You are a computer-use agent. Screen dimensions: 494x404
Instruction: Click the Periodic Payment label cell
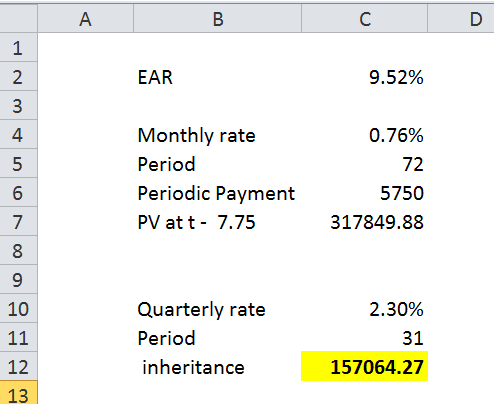[217, 193]
